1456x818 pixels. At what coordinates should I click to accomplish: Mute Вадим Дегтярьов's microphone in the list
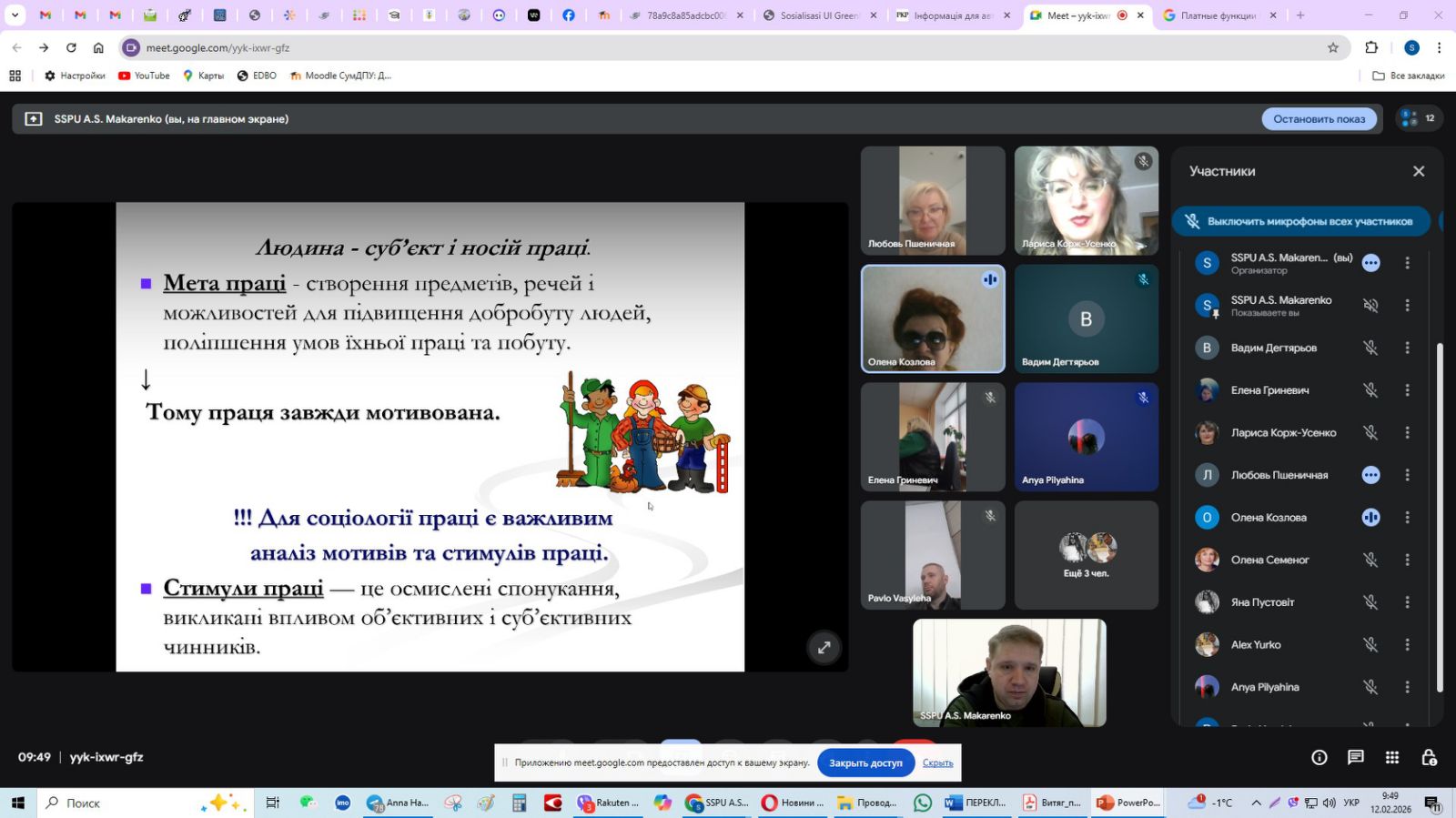[x=1370, y=348]
